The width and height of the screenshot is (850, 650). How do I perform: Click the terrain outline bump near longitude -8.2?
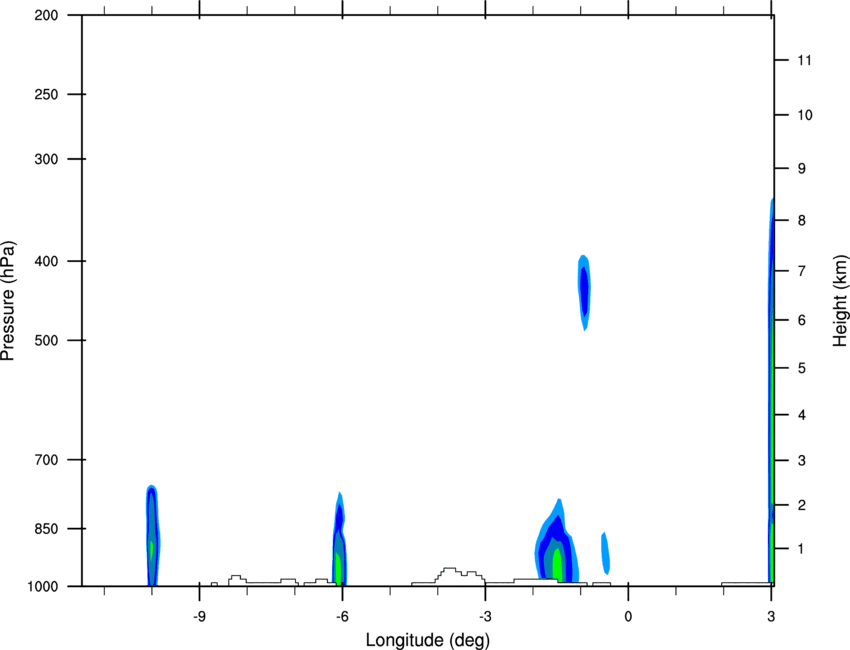pyautogui.click(x=237, y=580)
